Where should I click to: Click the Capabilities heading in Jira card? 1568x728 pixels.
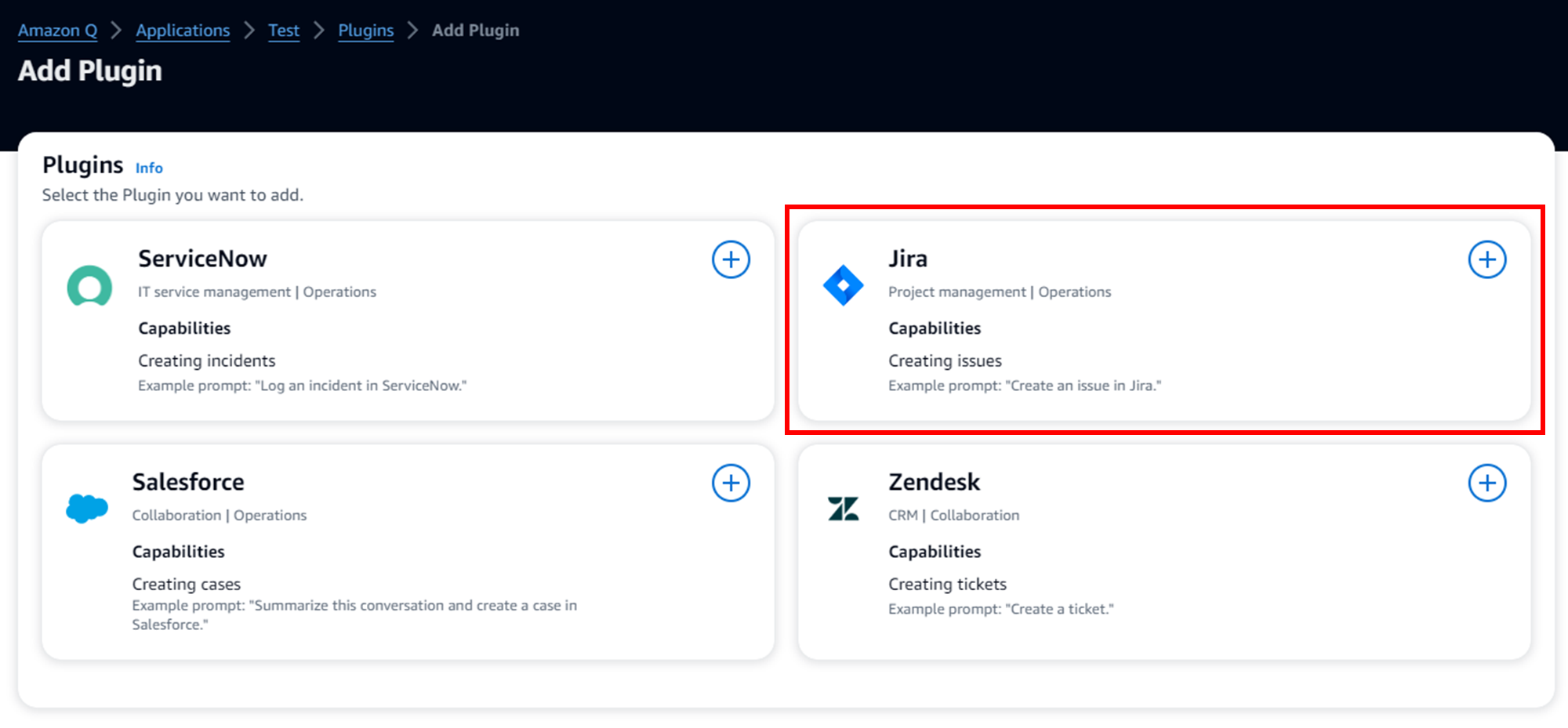[x=935, y=328]
